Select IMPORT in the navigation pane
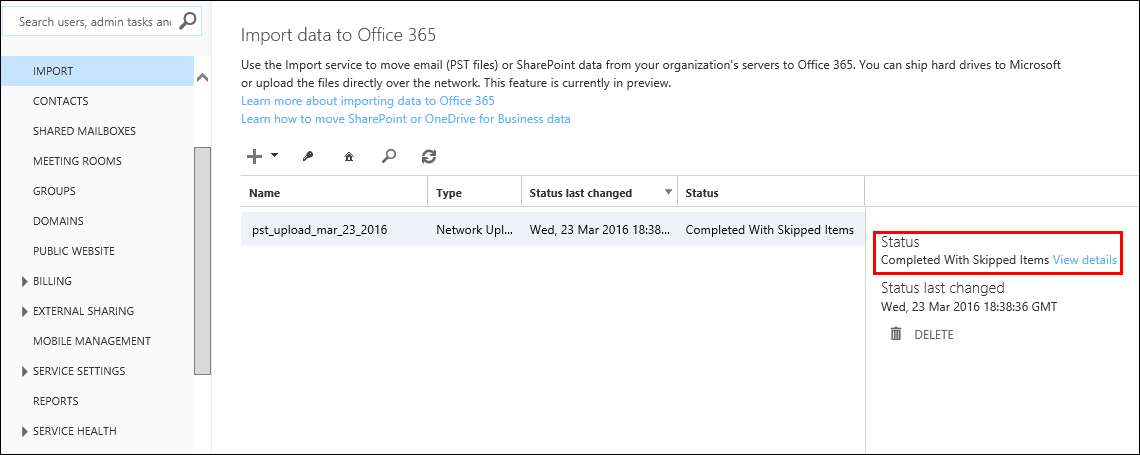Viewport: 1140px width, 455px height. 97,71
